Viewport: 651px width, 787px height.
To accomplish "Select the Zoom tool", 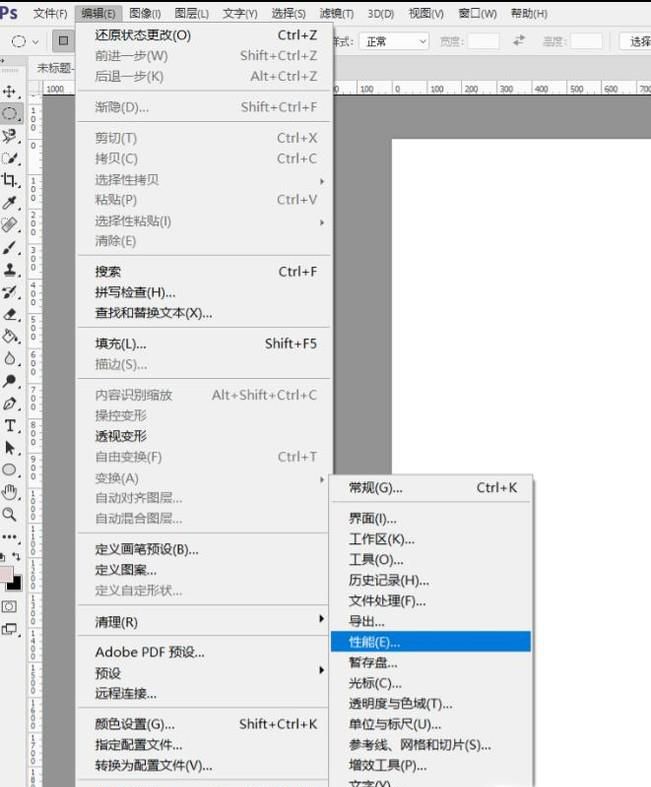I will [x=10, y=514].
